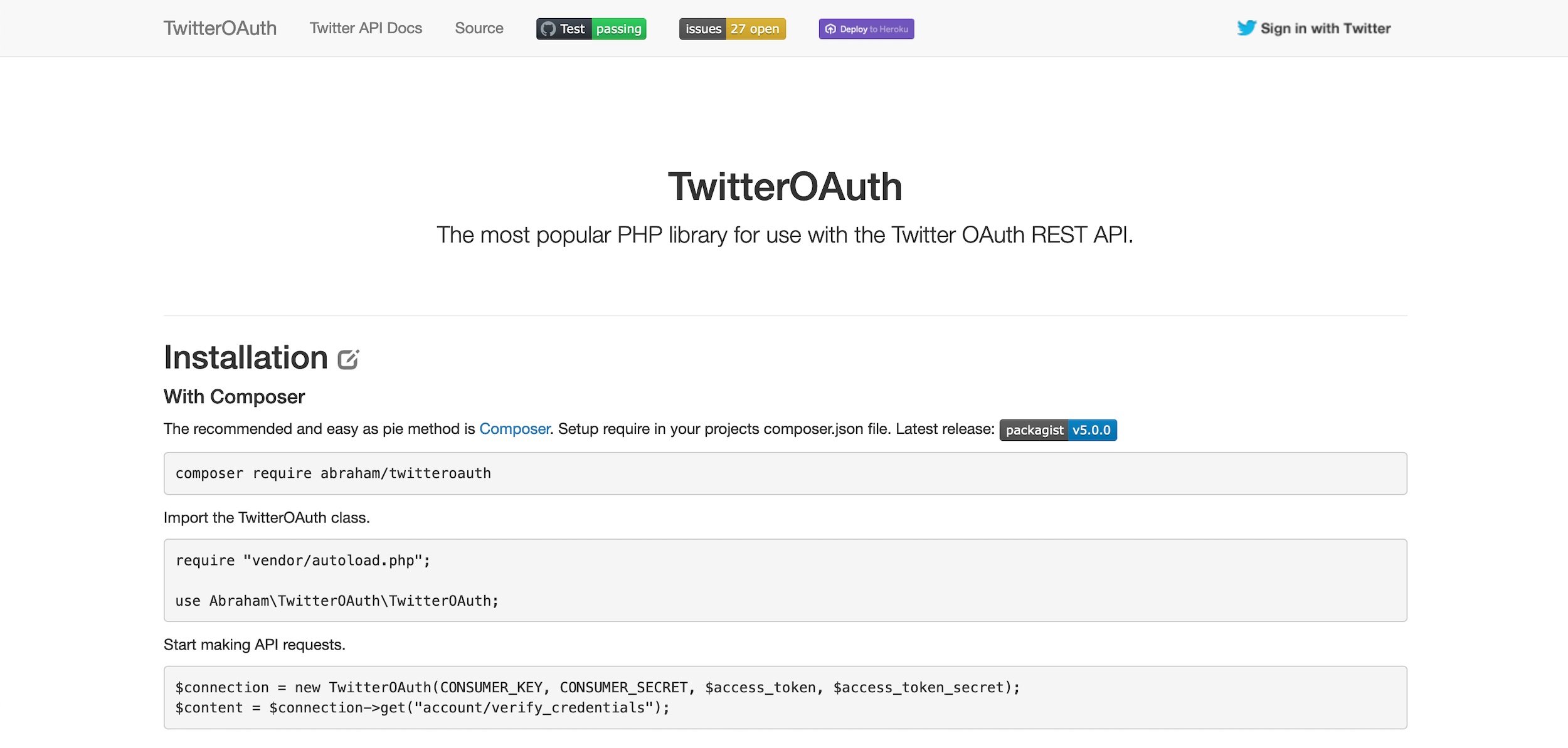
Task: Click the With Composer subheading
Action: (x=235, y=397)
